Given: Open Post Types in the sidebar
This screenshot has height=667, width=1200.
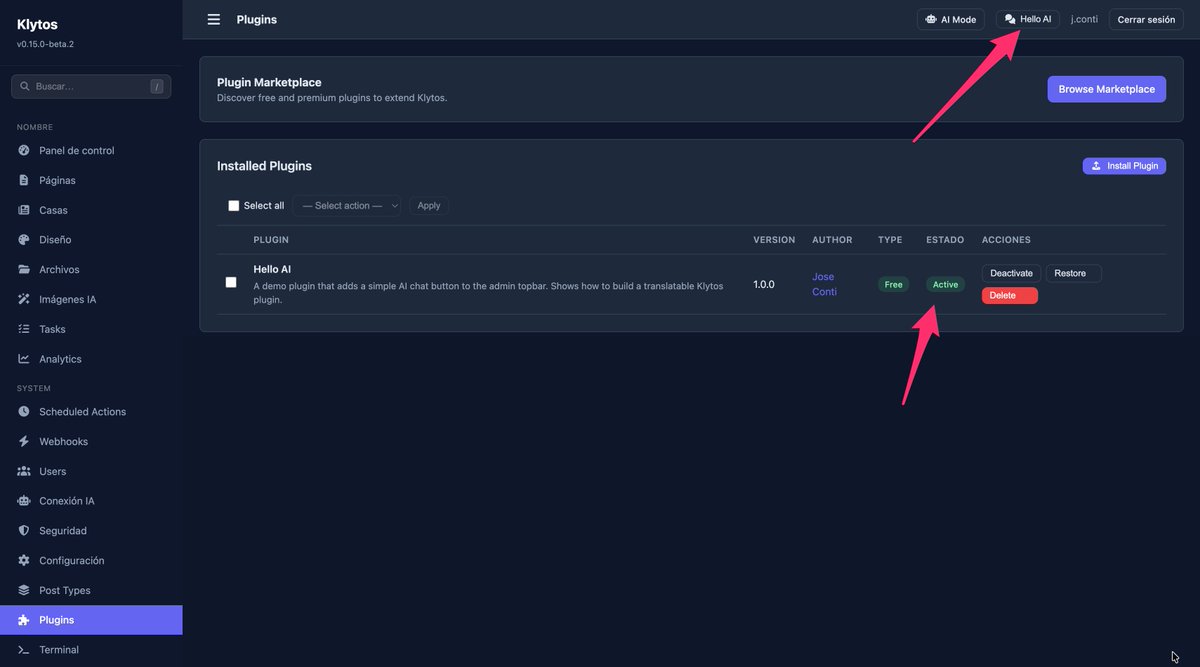Looking at the screenshot, I should [x=91, y=590].
